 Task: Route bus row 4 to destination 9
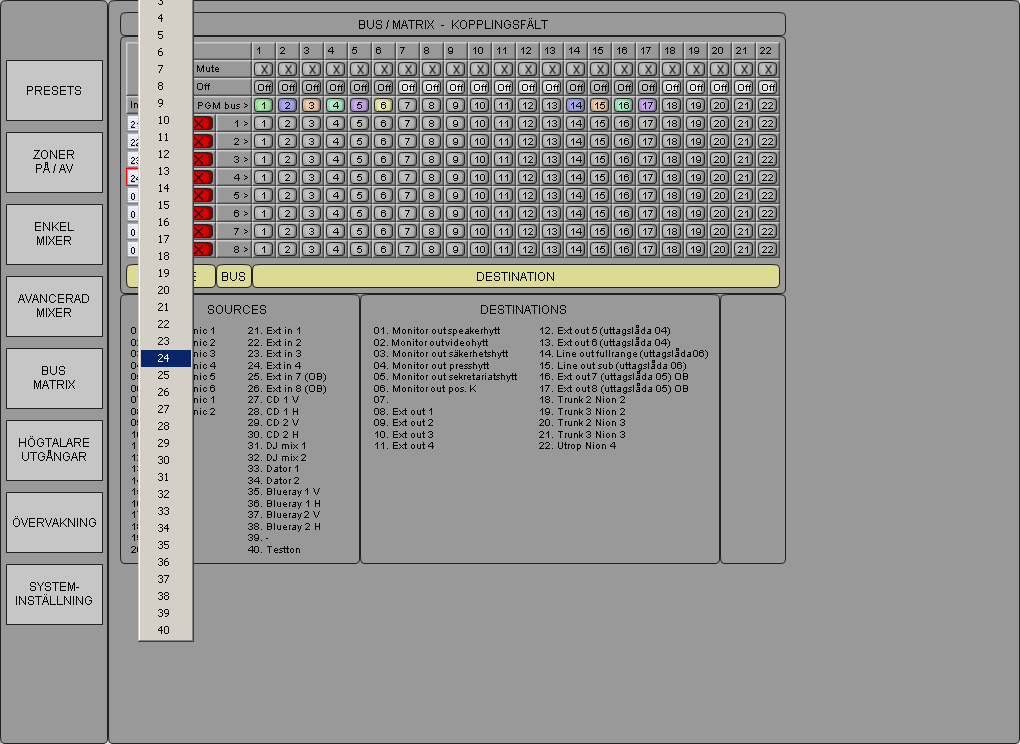[455, 177]
